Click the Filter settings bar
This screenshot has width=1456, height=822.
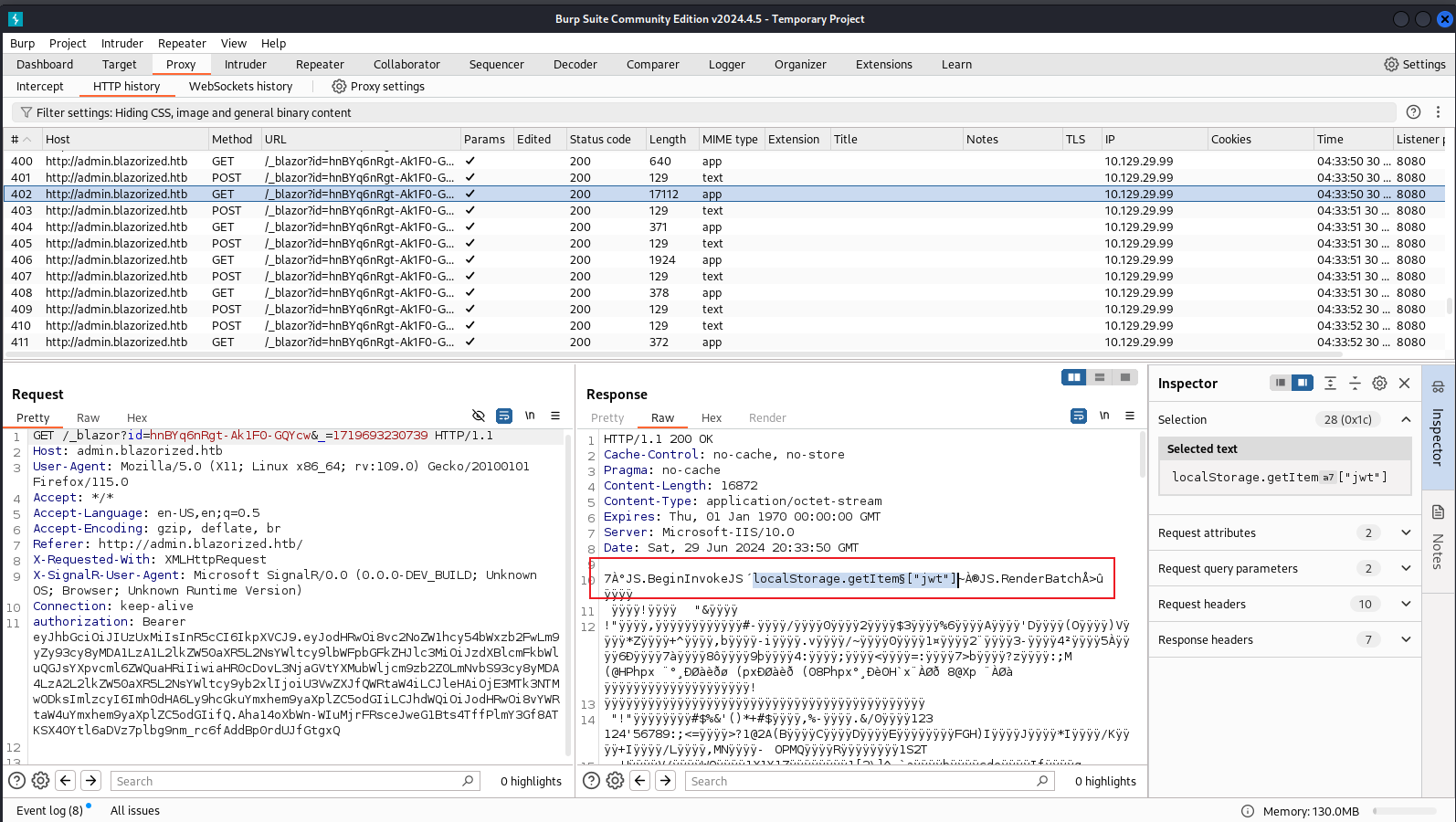[x=703, y=112]
